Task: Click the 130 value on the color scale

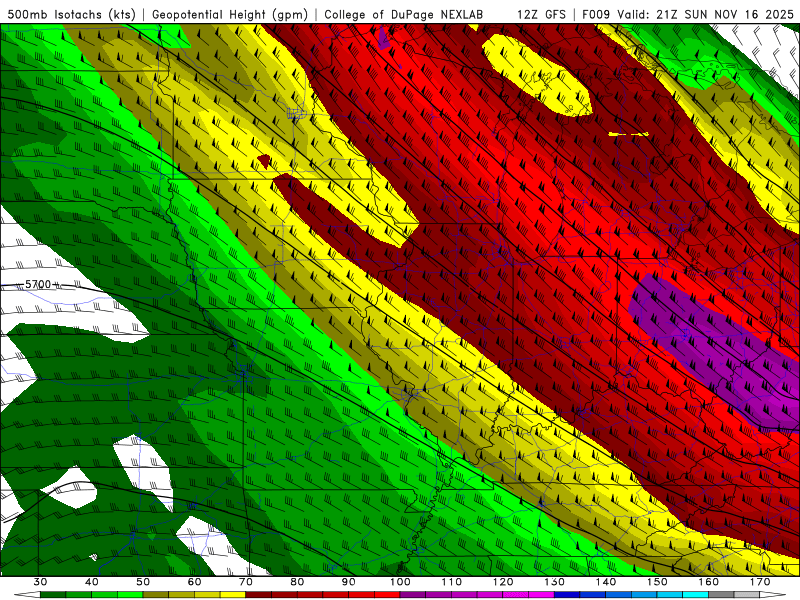Action: tap(554, 582)
